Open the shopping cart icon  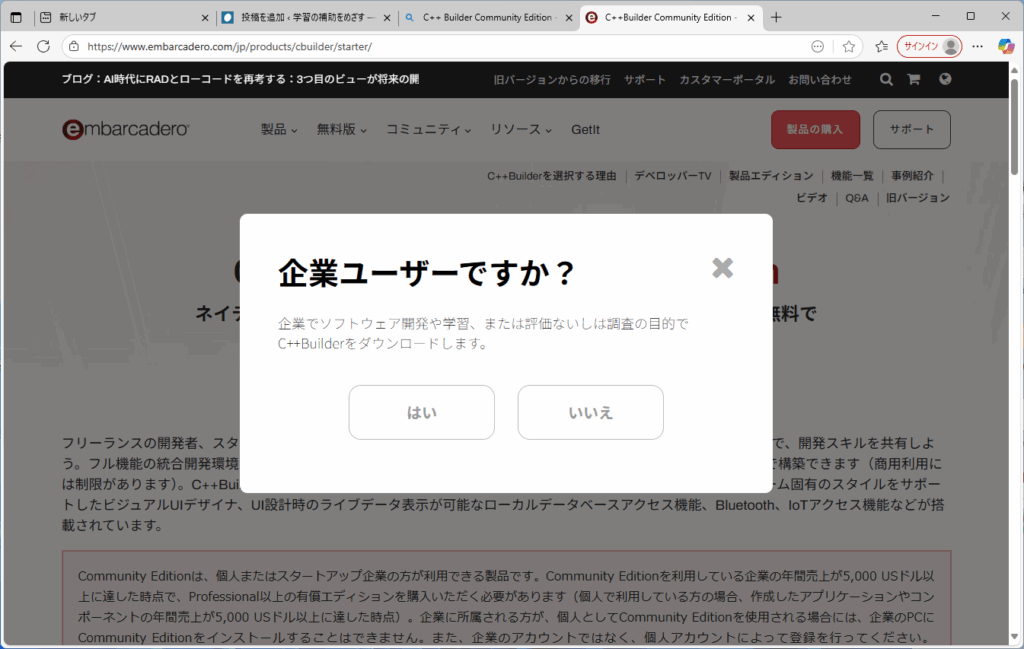914,79
